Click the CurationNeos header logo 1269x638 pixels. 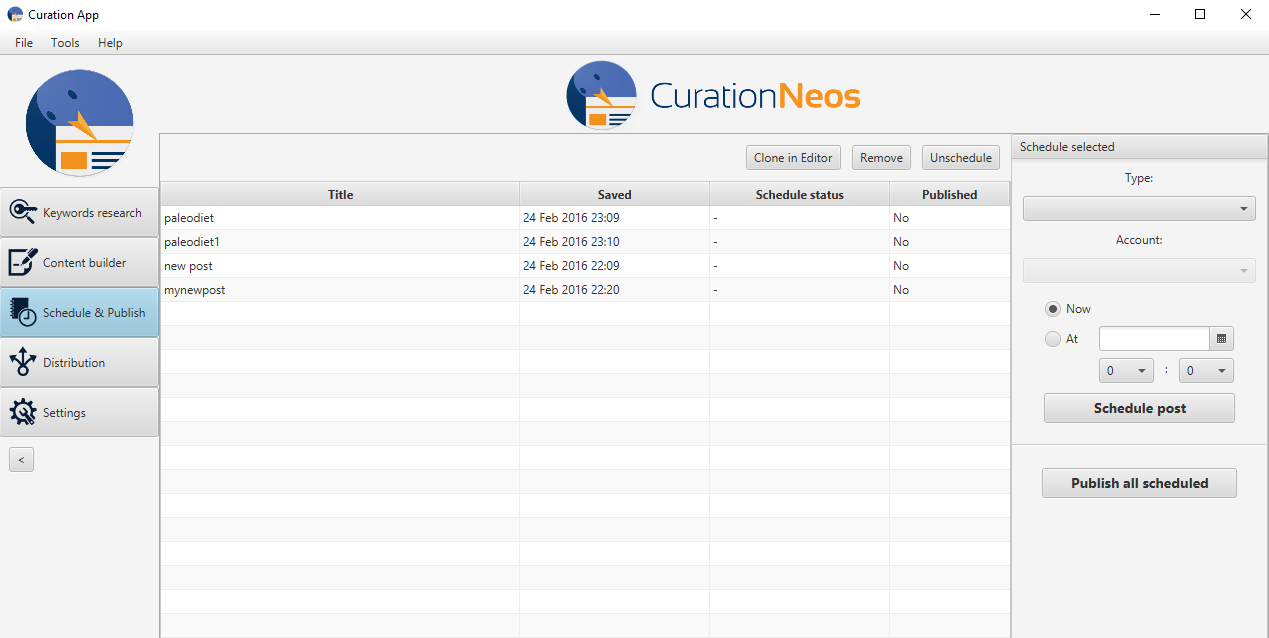point(713,96)
